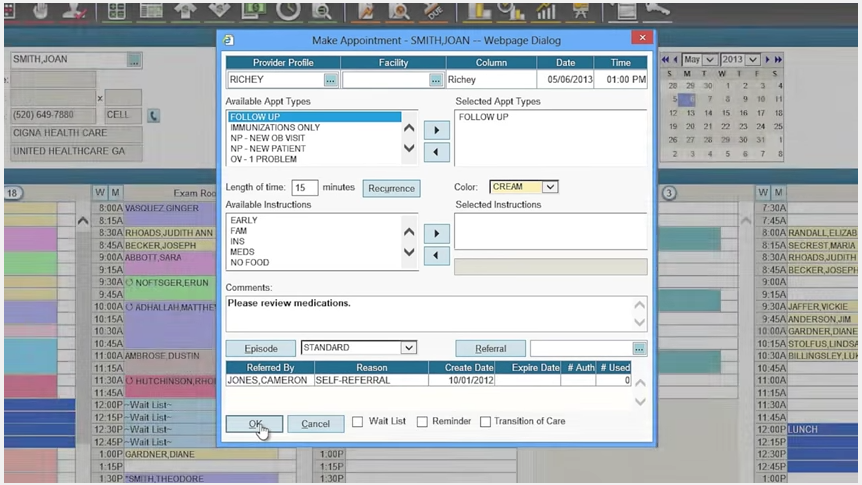Screen dimensions: 862x485
Task: Click the Length of time minutes field
Action: pos(305,188)
